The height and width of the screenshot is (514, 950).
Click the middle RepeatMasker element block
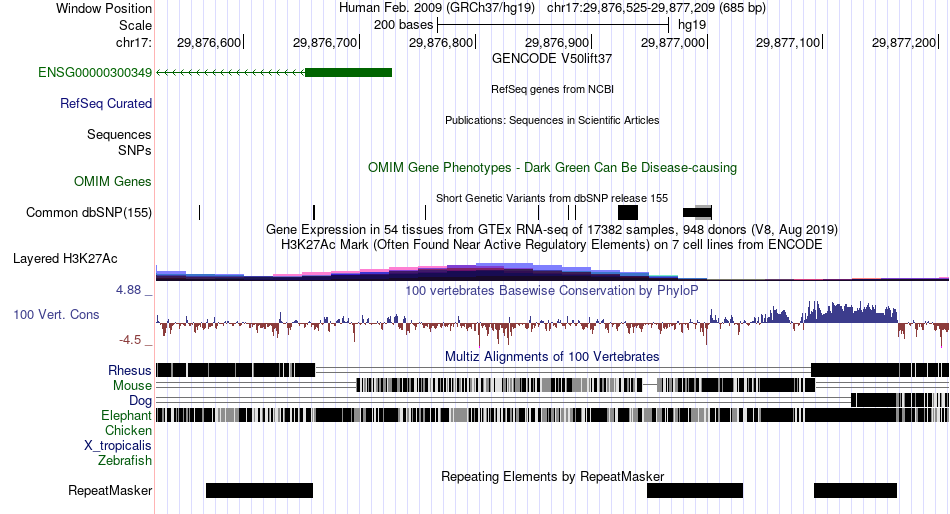(x=695, y=490)
